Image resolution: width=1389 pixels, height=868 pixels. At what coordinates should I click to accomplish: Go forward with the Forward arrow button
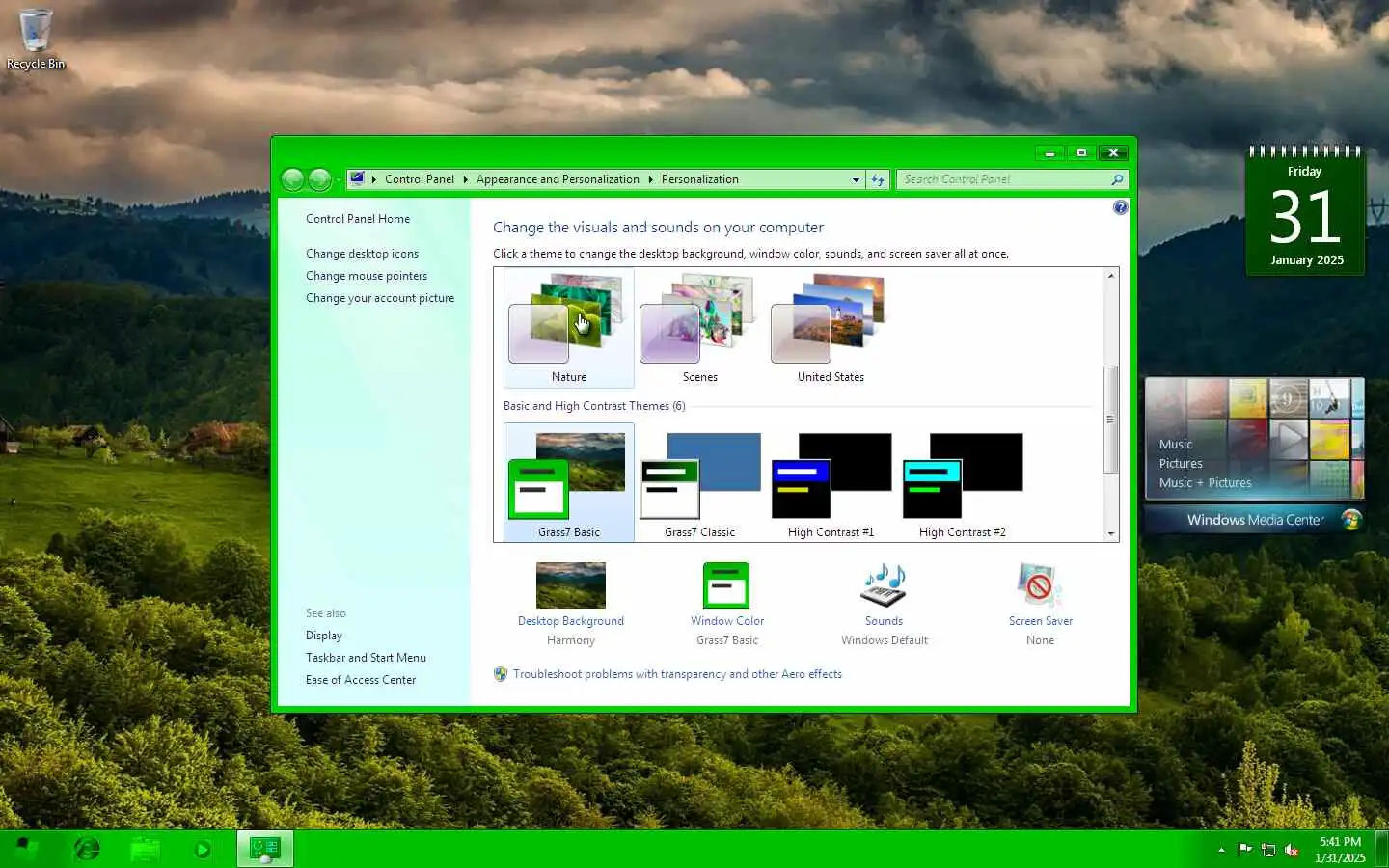pyautogui.click(x=319, y=179)
